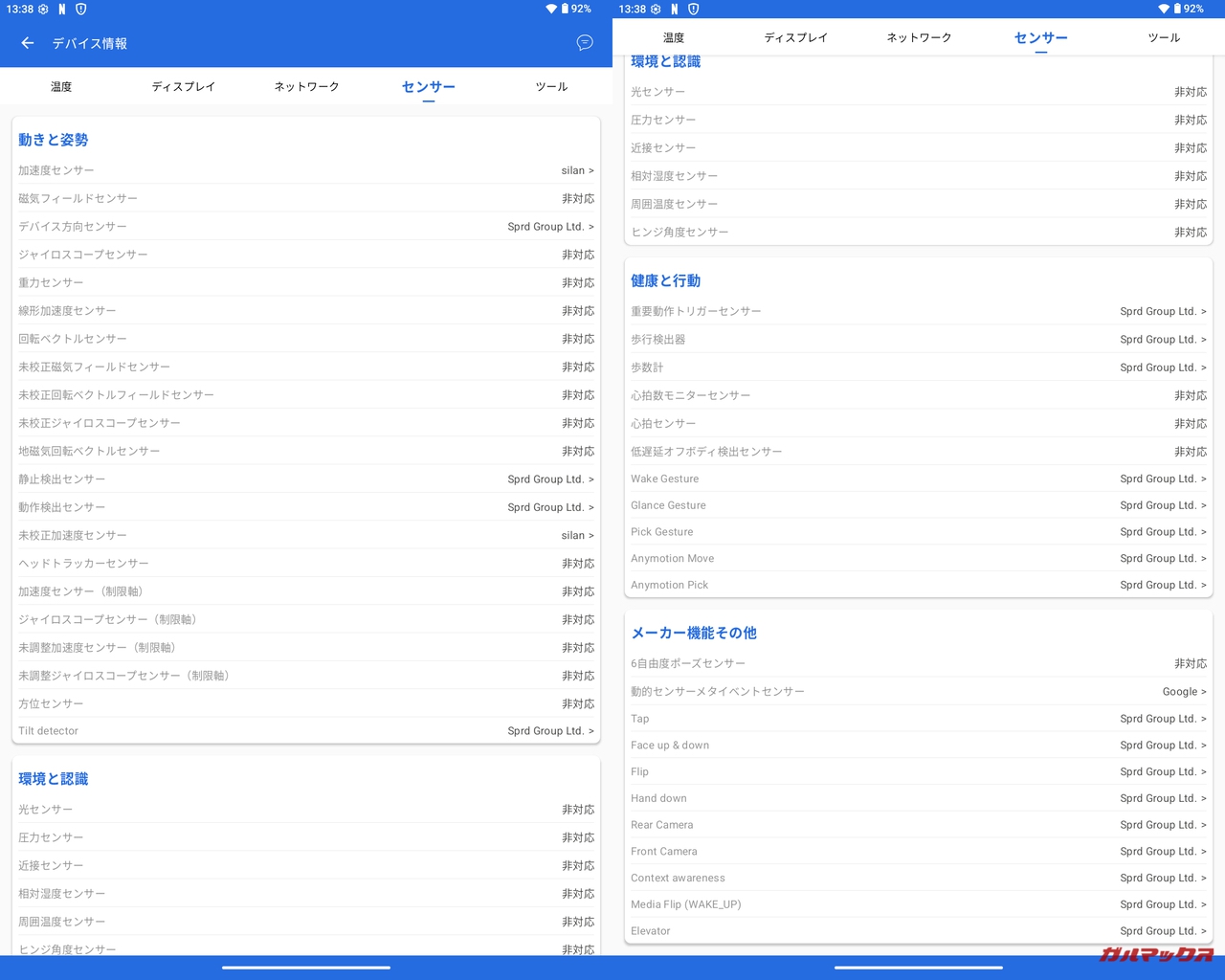
Task: Expand 未校正加速度センサー silan details
Action: [x=306, y=535]
